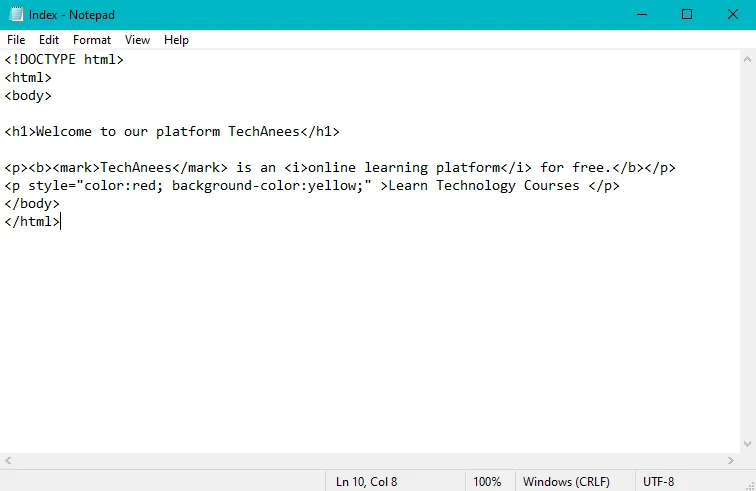Click the horizontal scrollbar left arrow
Viewport: 756px width, 491px height.
[x=8, y=461]
